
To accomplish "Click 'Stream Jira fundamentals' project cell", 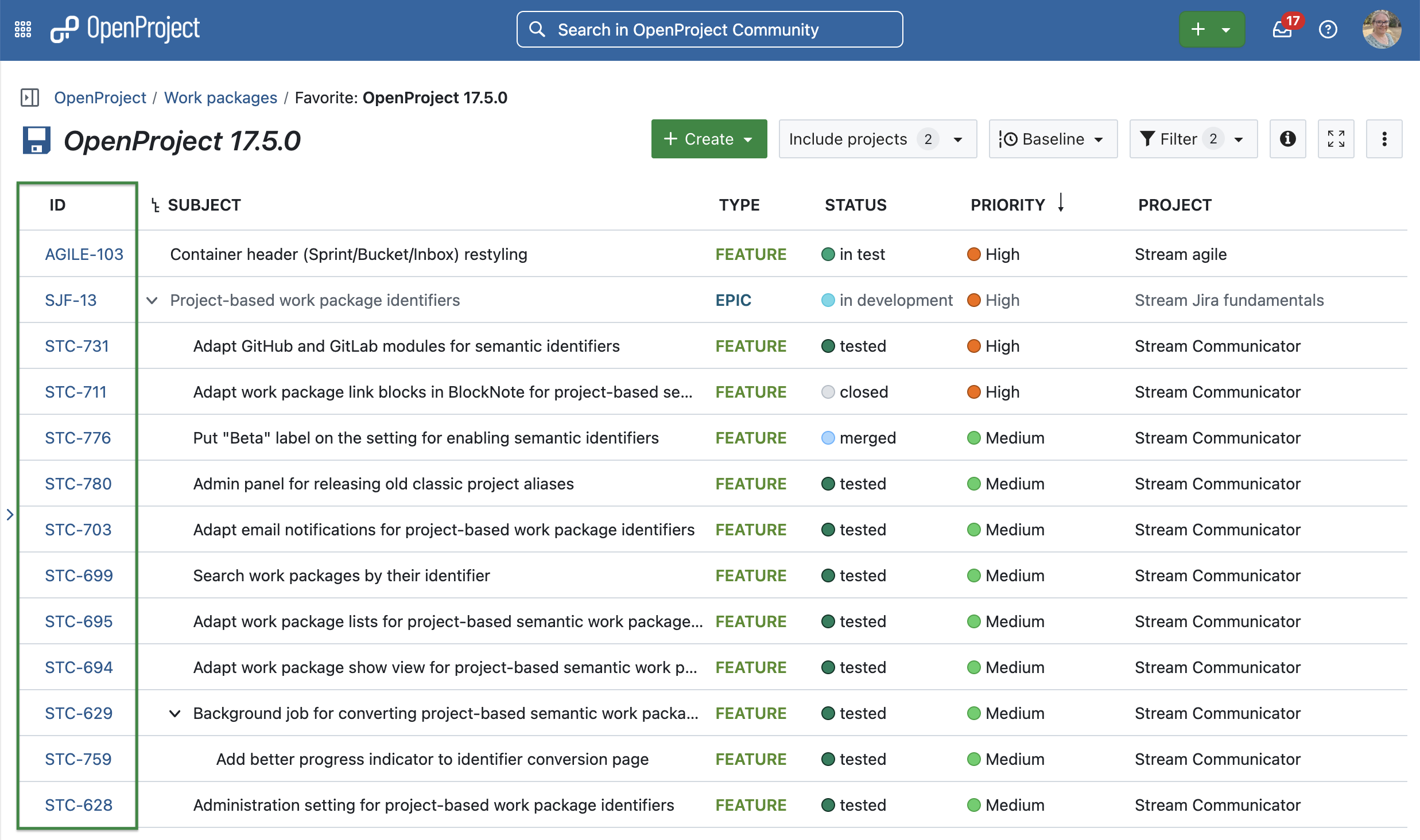I will (x=1229, y=300).
